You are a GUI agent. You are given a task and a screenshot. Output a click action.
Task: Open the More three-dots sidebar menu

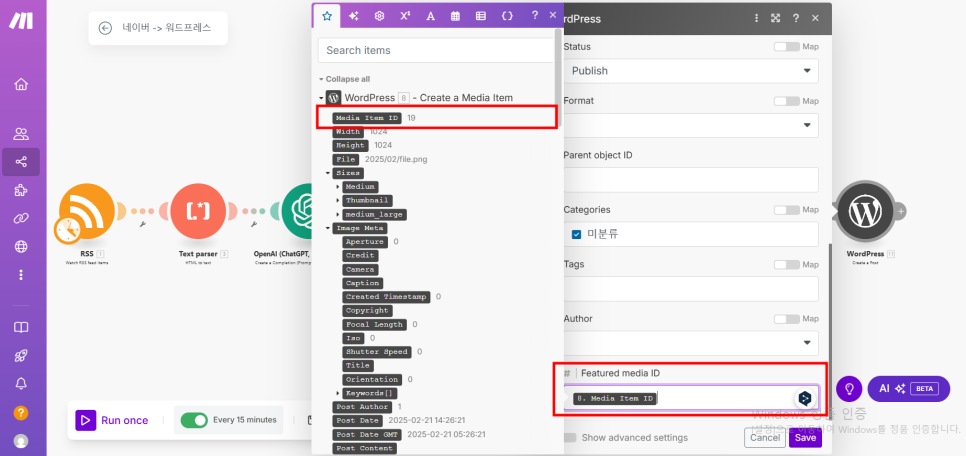(21, 274)
